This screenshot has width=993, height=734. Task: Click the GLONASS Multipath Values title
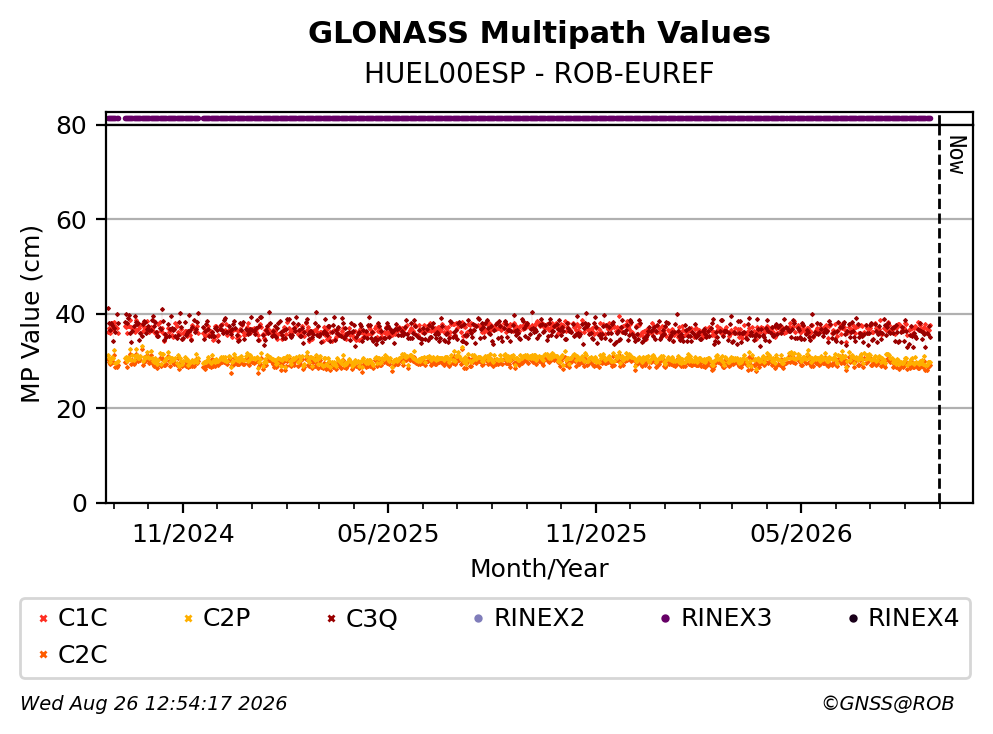(539, 33)
